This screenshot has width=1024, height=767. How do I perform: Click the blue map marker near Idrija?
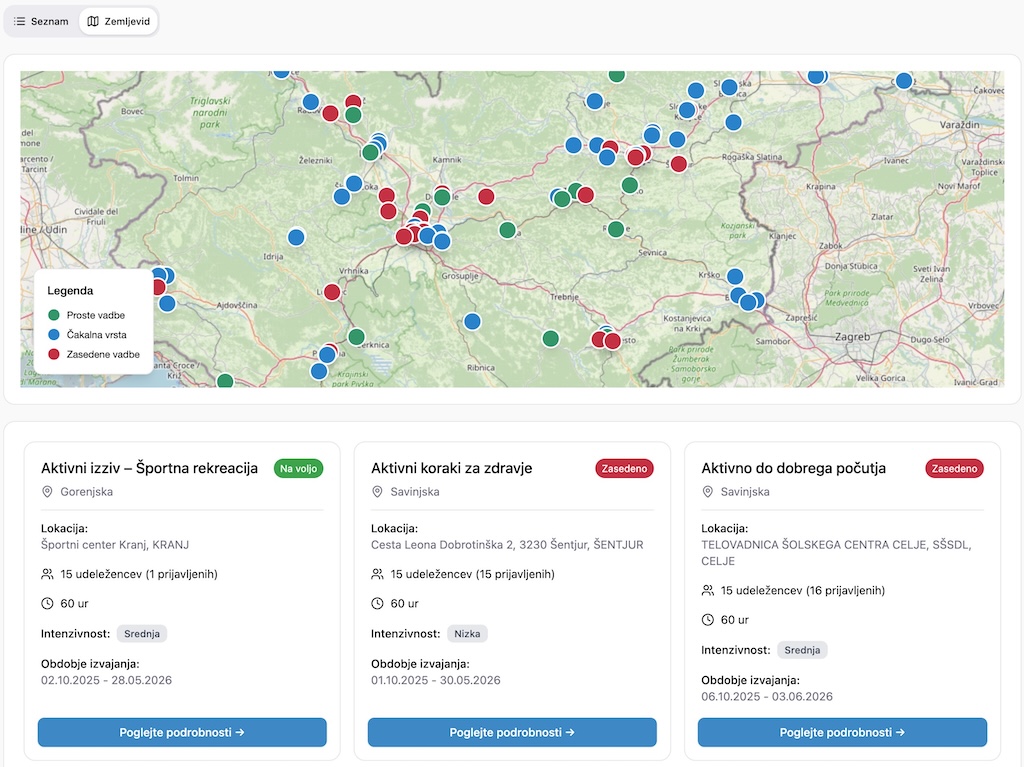[296, 237]
